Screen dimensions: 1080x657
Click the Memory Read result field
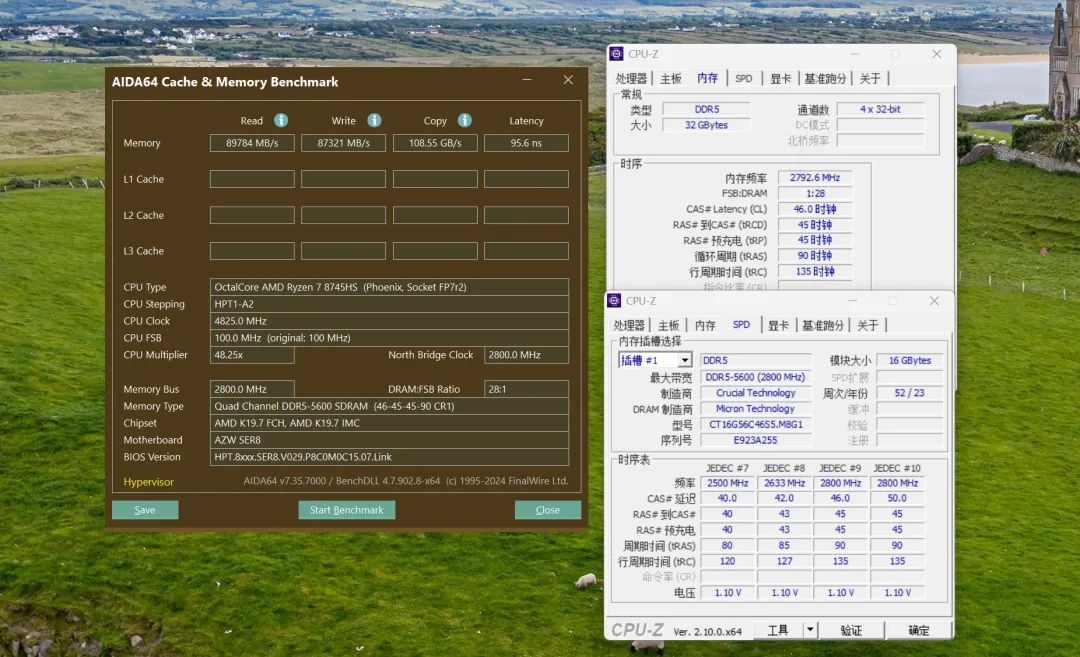tap(252, 143)
